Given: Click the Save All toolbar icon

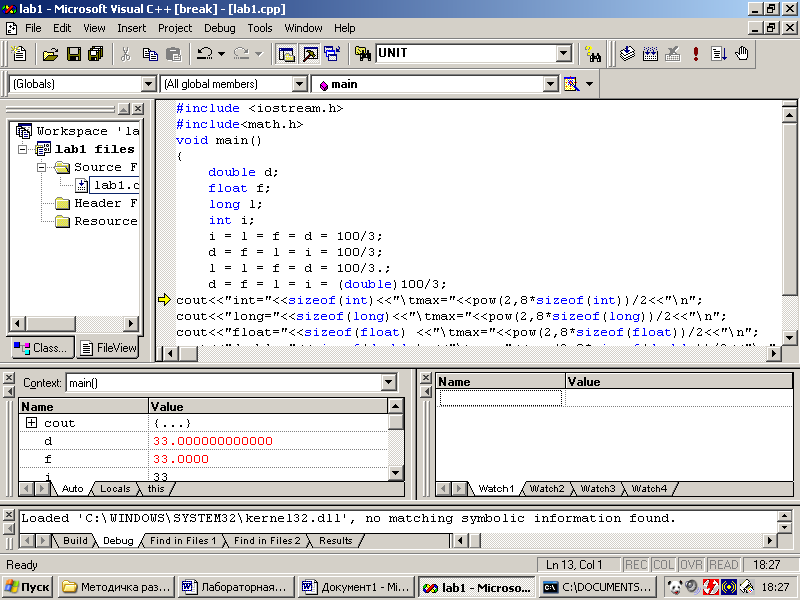Looking at the screenshot, I should [96, 53].
